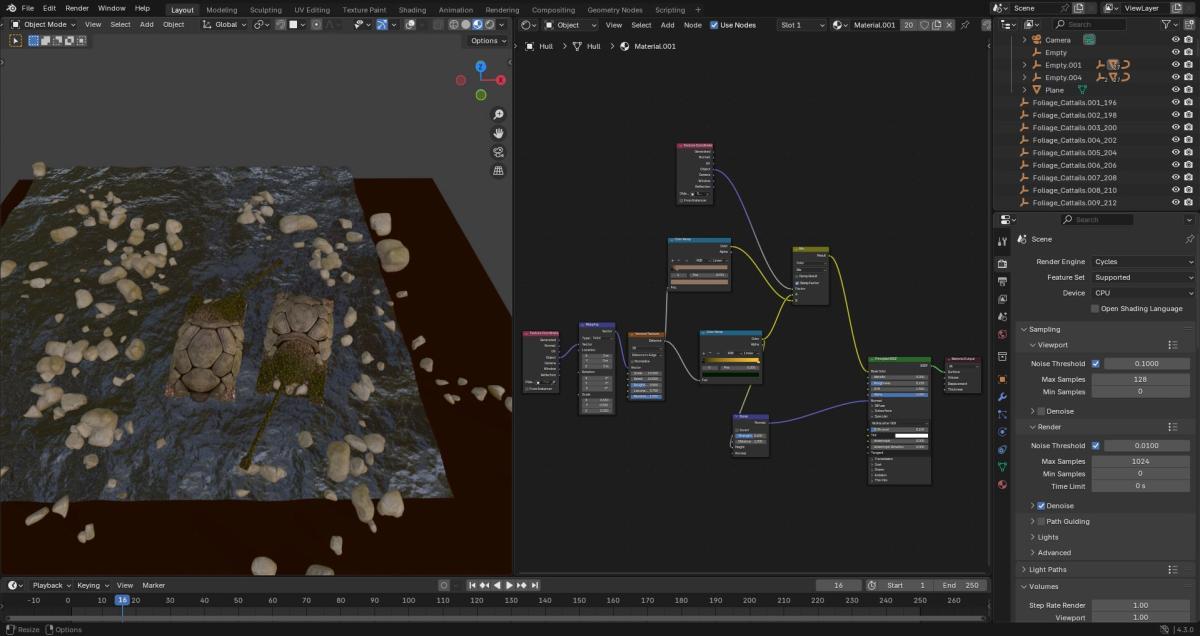This screenshot has height=636, width=1200.
Task: Click the viewport Noise Threshold value slider
Action: coord(1149,364)
